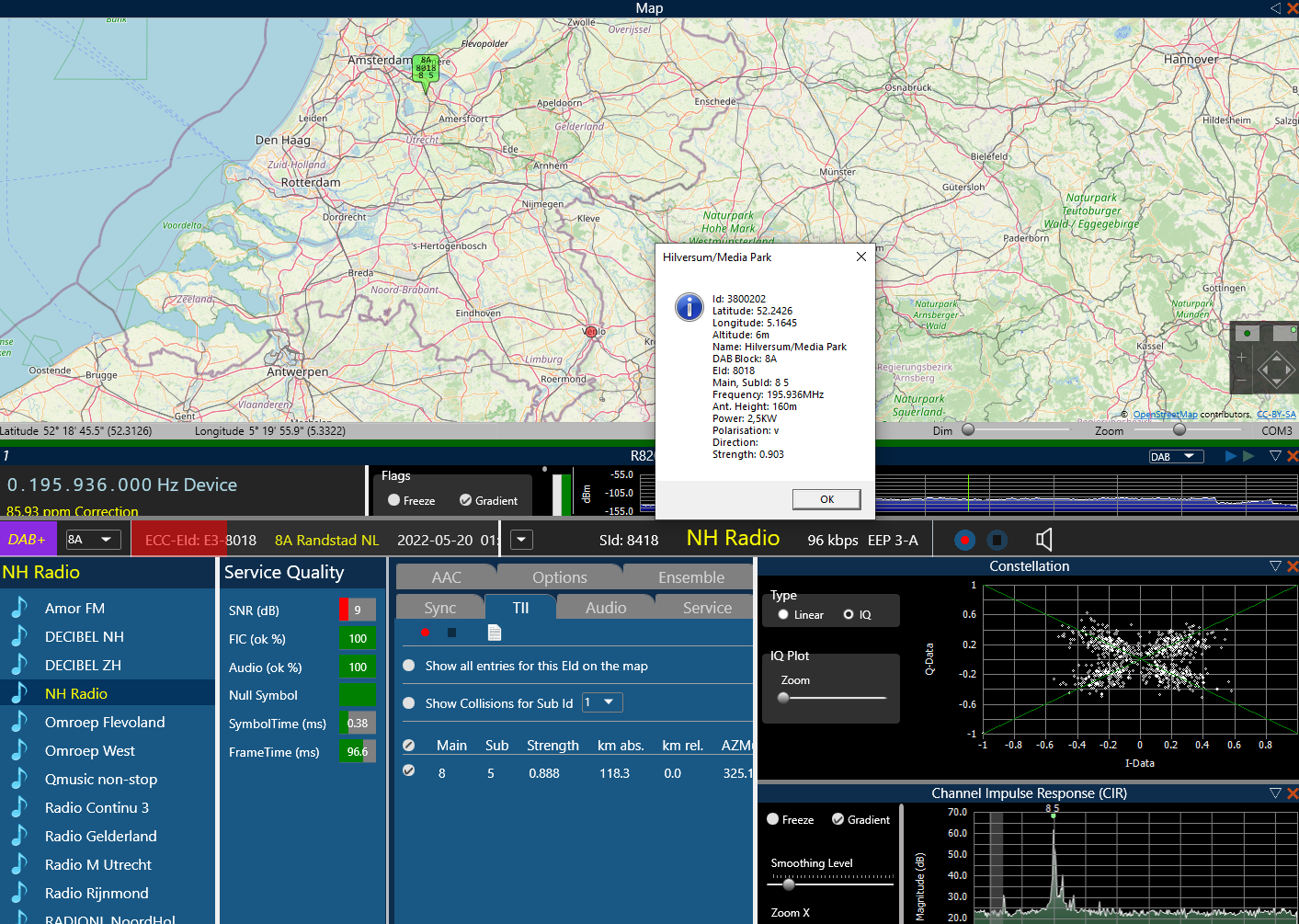Click the music note icon beside Radio Rijnmond
1299x924 pixels.
pyautogui.click(x=18, y=893)
